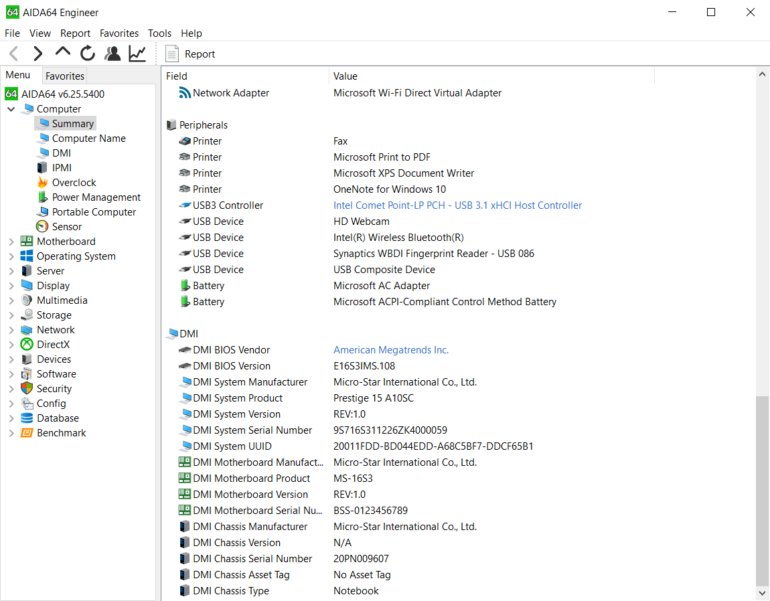Open the Tools menu
The width and height of the screenshot is (770, 601).
point(160,33)
